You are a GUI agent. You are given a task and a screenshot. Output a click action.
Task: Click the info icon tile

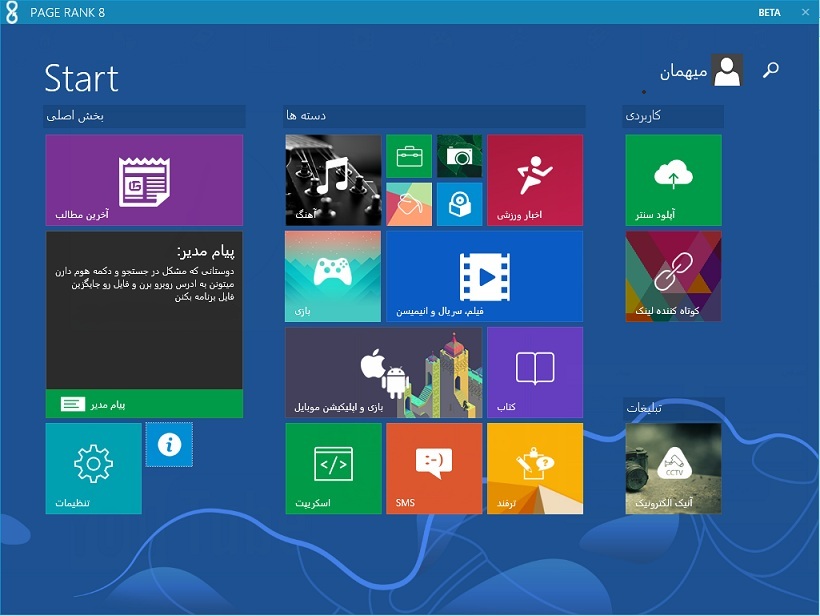tap(169, 445)
